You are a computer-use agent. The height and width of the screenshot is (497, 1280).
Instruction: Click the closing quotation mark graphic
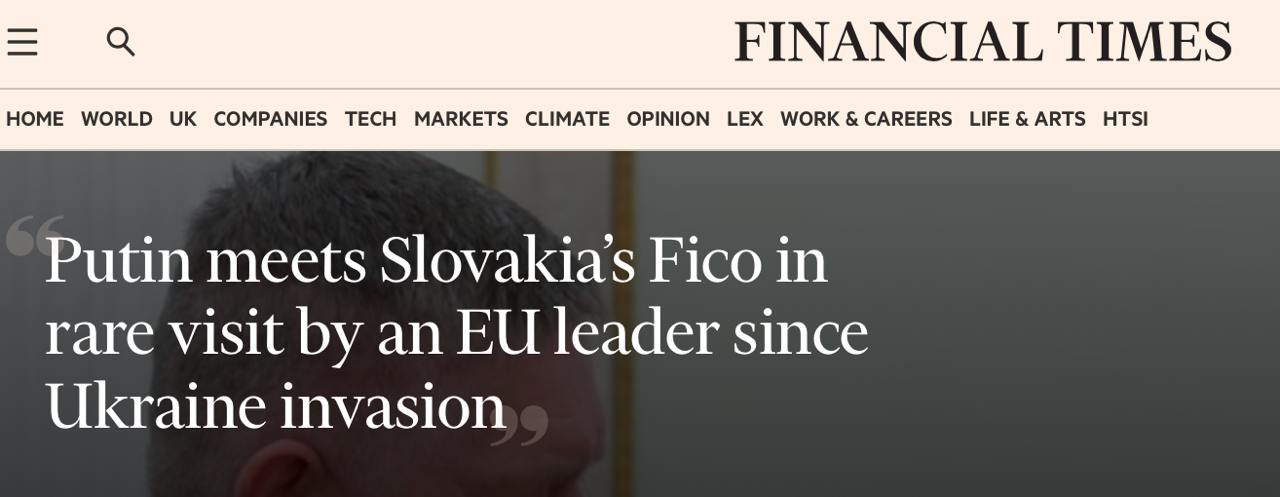click(520, 424)
